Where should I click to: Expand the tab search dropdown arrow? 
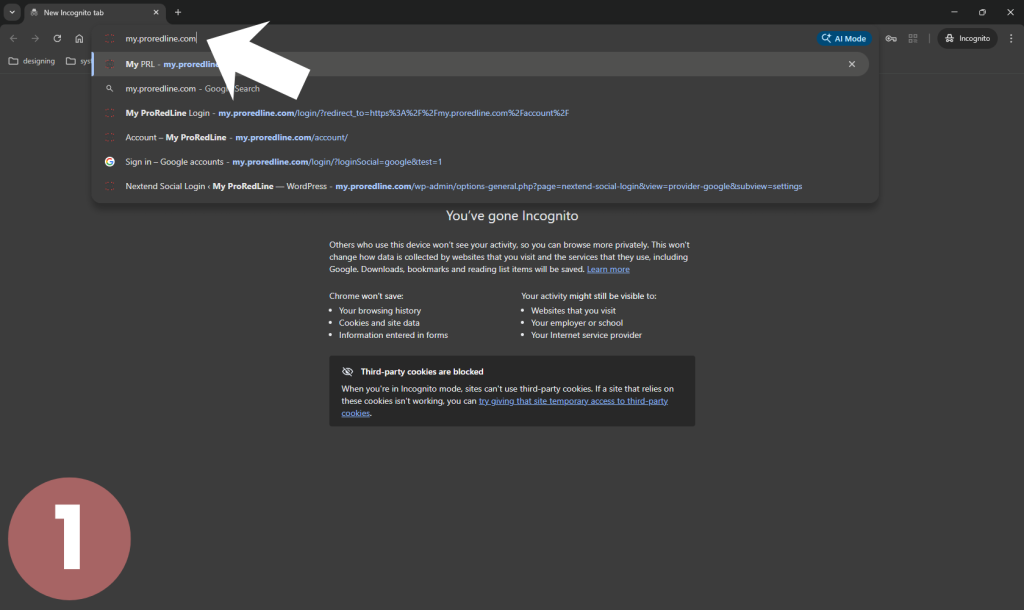[12, 12]
